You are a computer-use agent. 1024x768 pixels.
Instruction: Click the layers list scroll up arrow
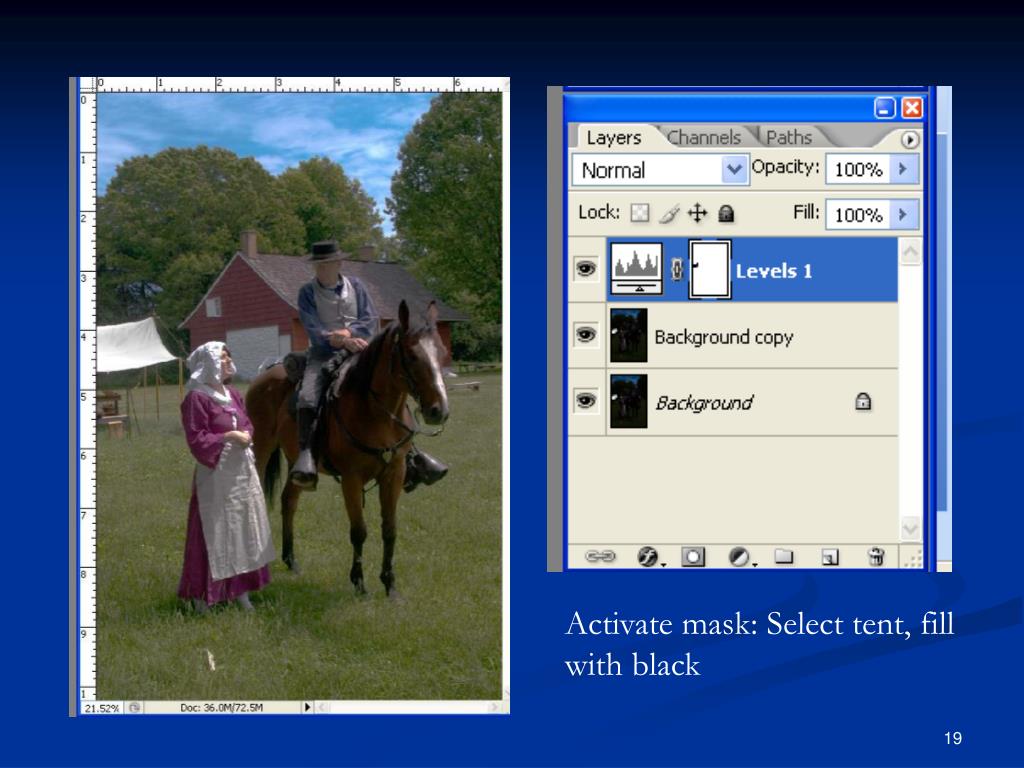pyautogui.click(x=910, y=251)
